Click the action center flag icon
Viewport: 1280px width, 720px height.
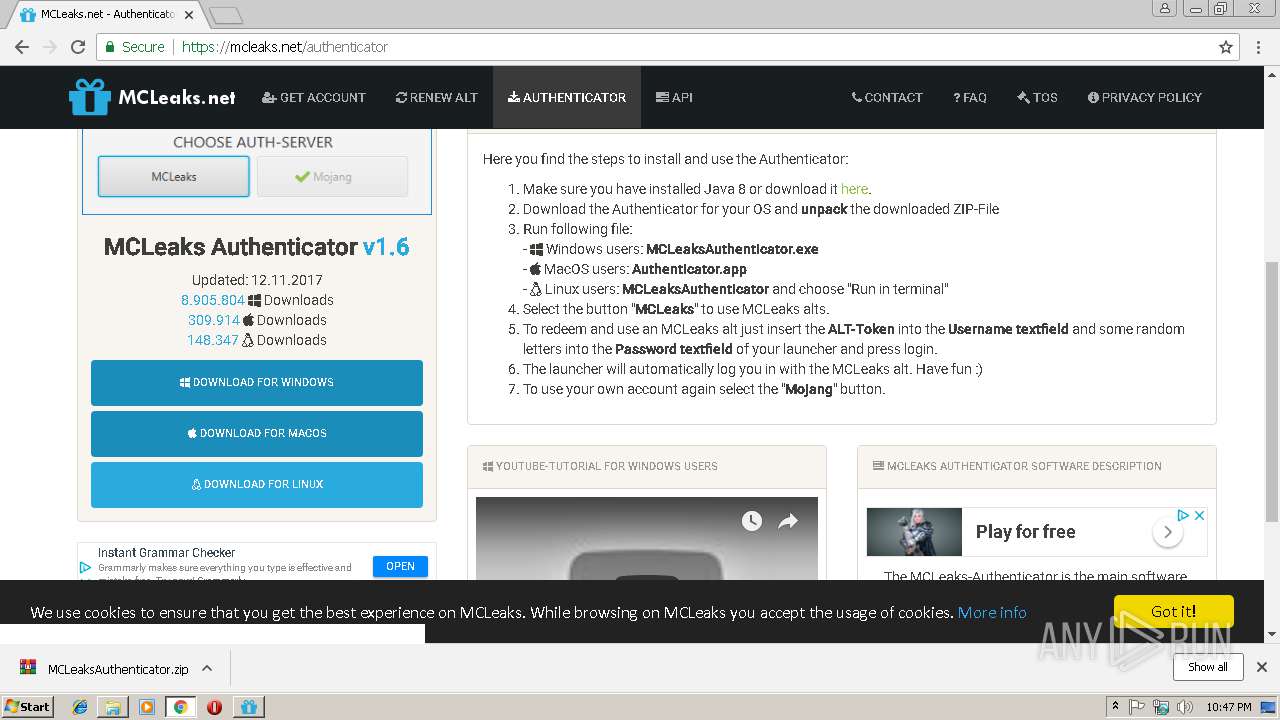tap(1137, 707)
